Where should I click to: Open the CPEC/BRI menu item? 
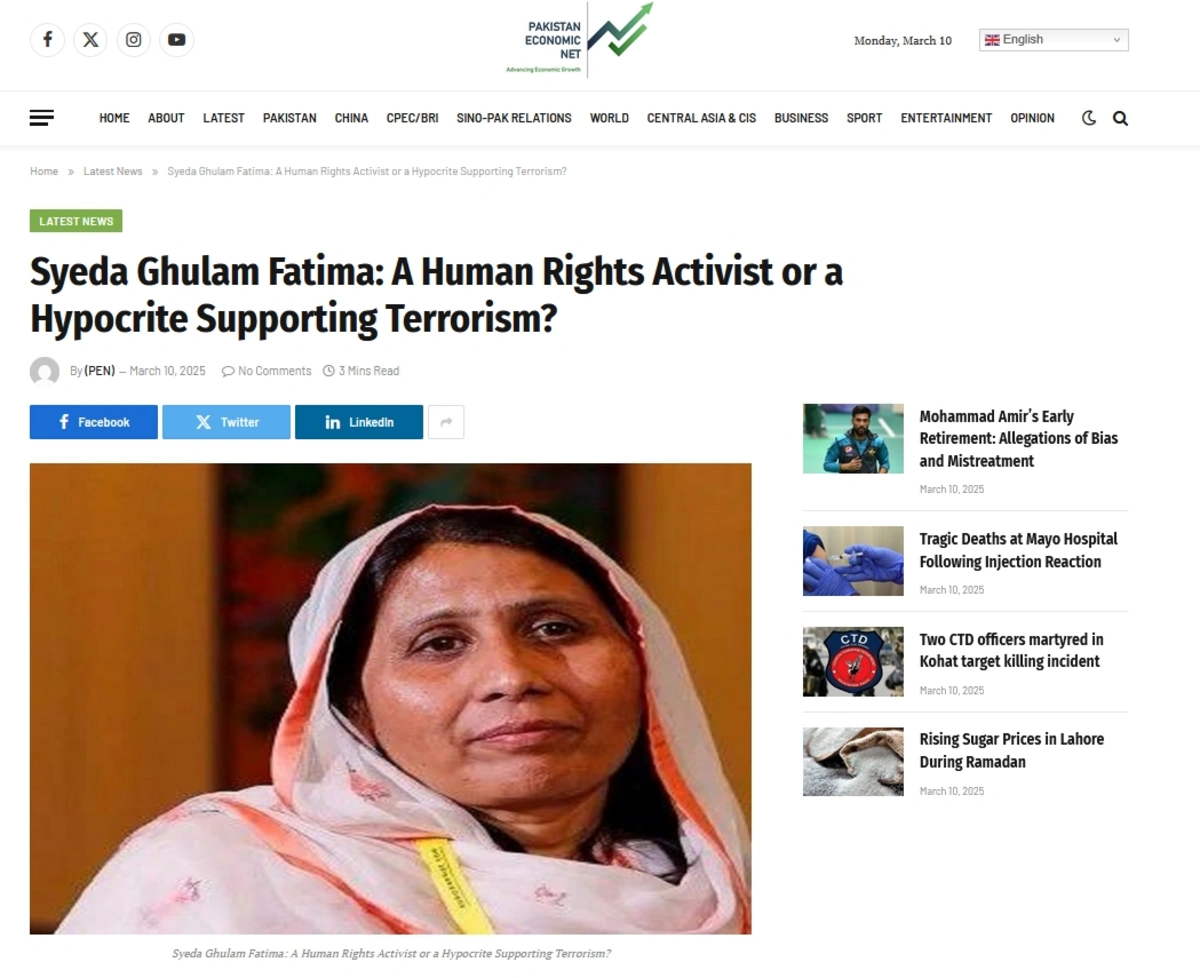pyautogui.click(x=412, y=118)
